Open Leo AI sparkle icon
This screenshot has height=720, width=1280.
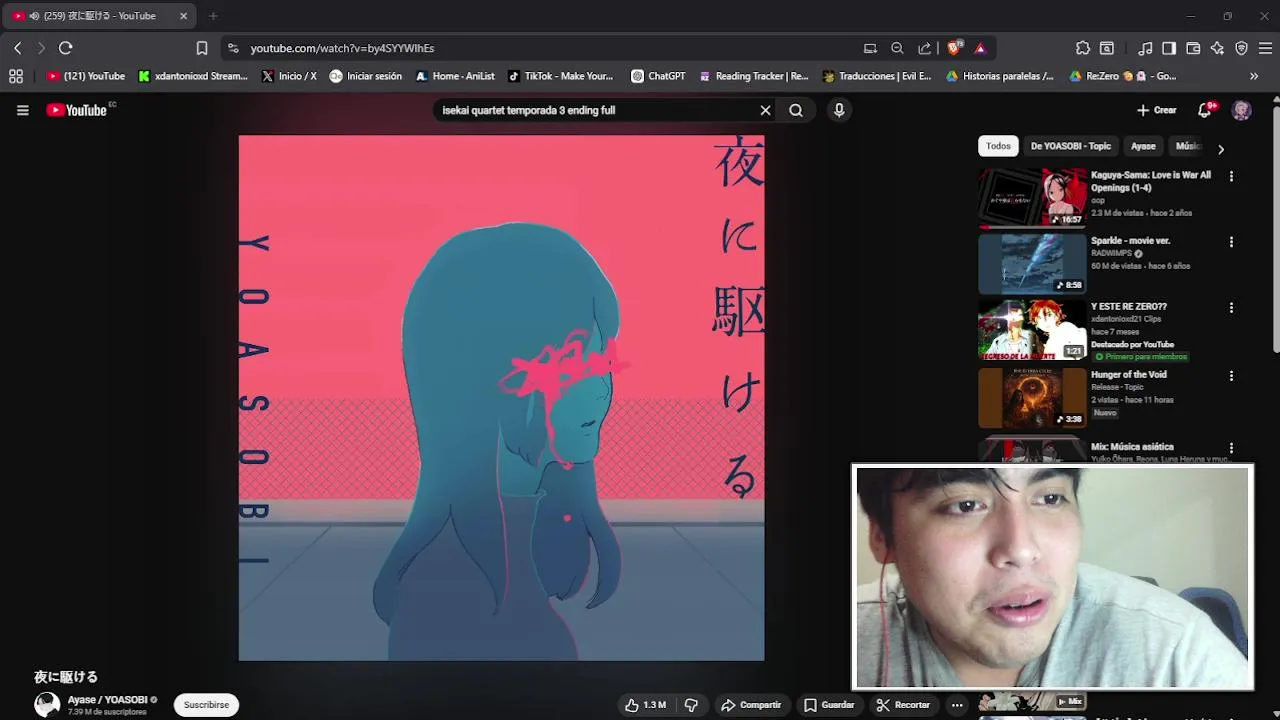point(1217,48)
